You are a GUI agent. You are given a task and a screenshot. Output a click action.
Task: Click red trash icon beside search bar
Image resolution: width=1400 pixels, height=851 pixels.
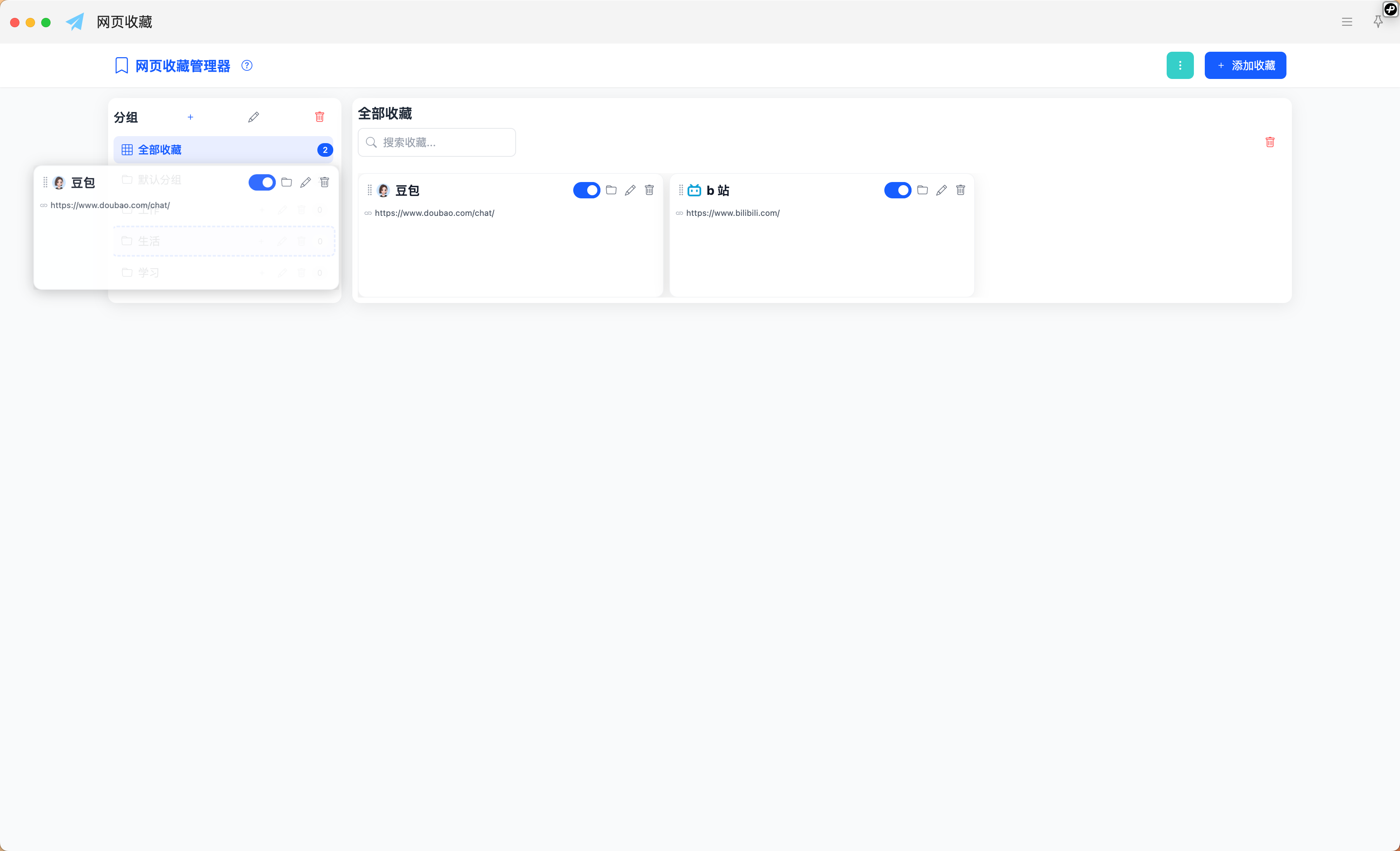[x=1269, y=142]
